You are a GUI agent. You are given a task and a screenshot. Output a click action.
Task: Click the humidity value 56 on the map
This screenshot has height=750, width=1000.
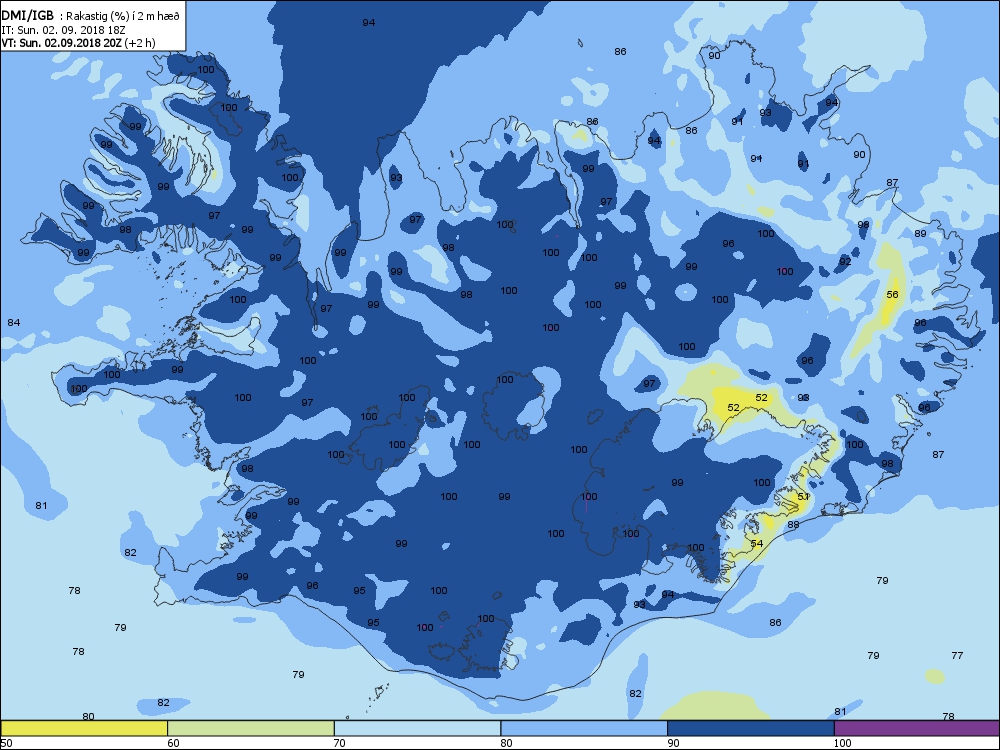click(892, 295)
